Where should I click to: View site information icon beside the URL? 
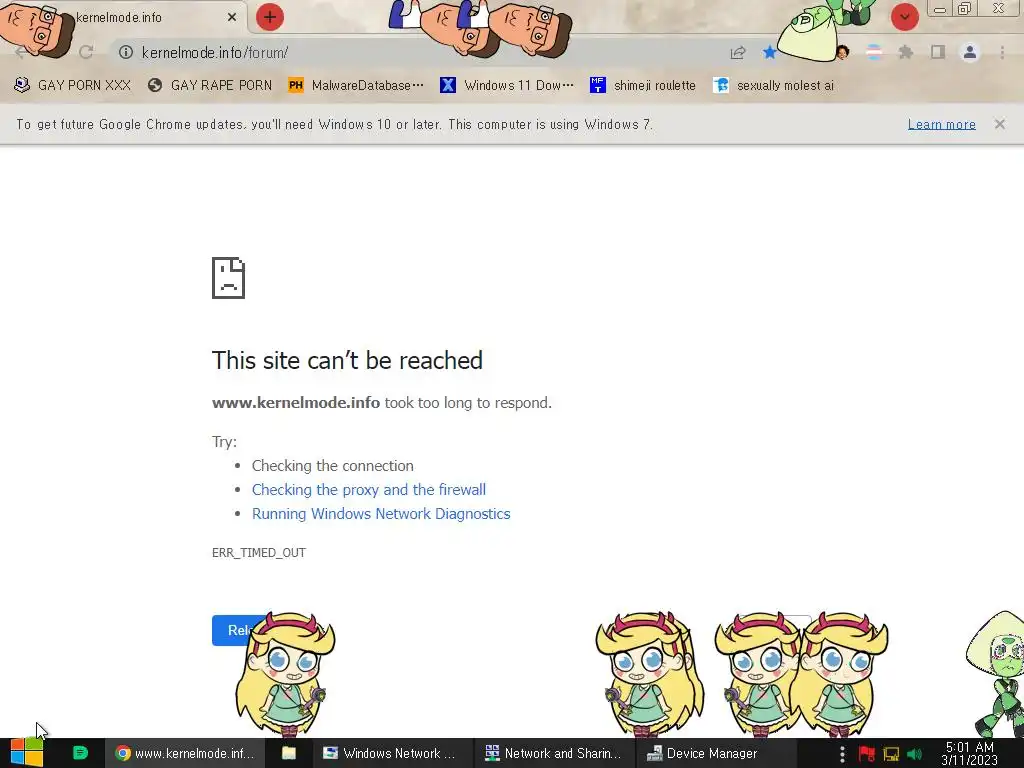125,52
